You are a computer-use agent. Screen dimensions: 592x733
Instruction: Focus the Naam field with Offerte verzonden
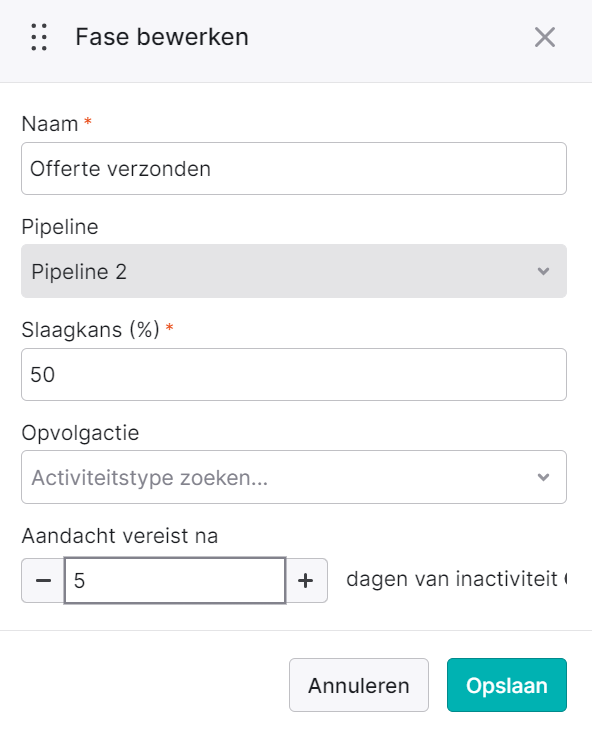point(294,169)
